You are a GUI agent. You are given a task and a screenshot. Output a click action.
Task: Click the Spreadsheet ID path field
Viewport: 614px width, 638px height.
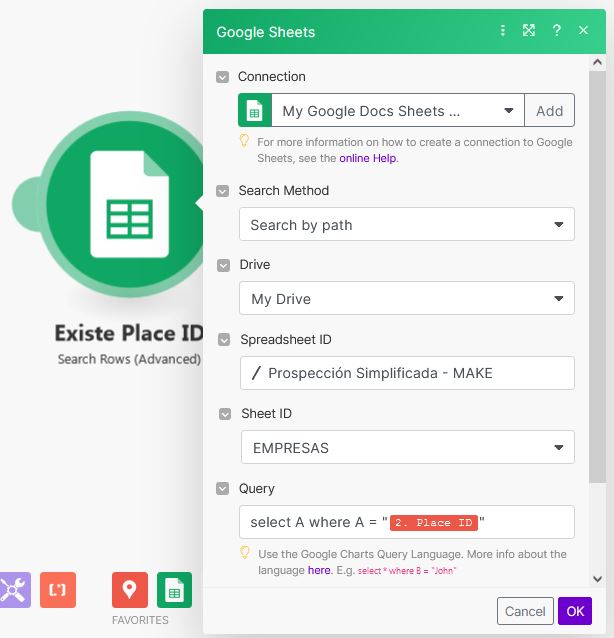click(x=407, y=373)
